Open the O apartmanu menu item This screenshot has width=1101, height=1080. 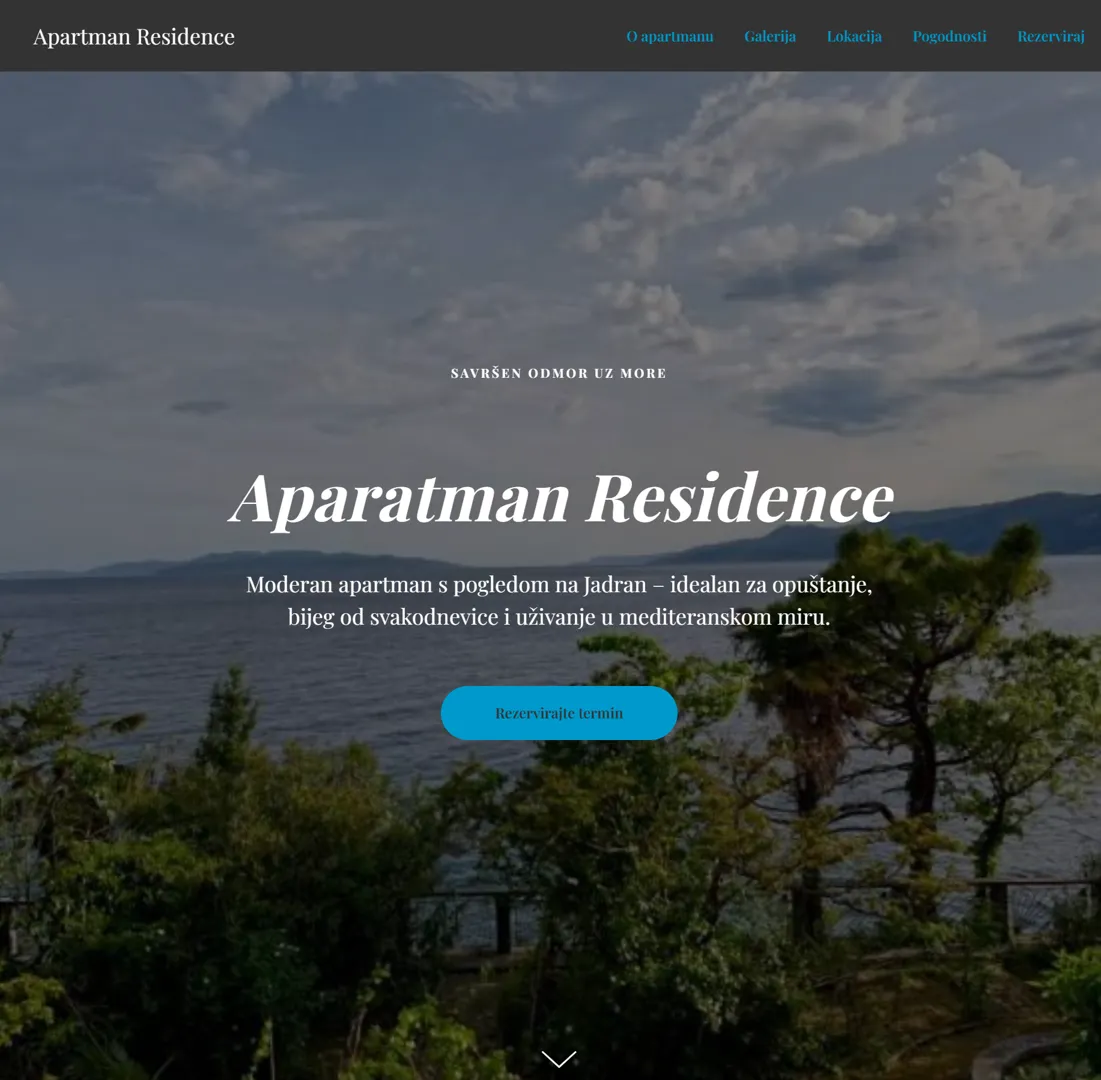tap(670, 36)
